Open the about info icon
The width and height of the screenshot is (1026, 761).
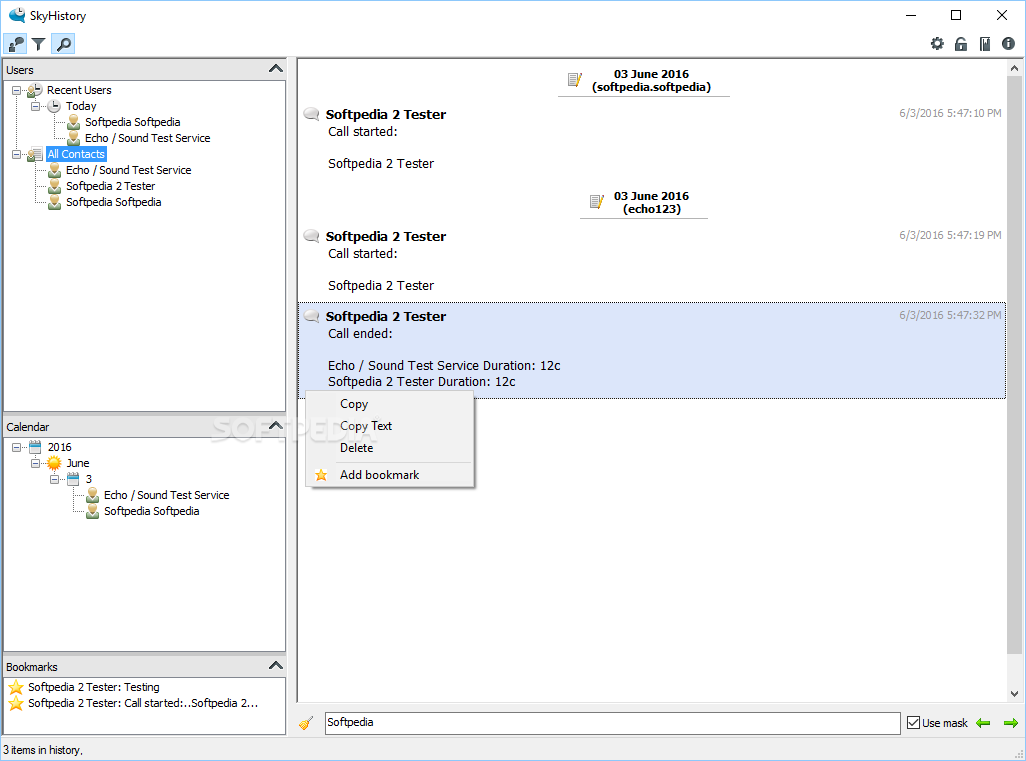point(1008,44)
